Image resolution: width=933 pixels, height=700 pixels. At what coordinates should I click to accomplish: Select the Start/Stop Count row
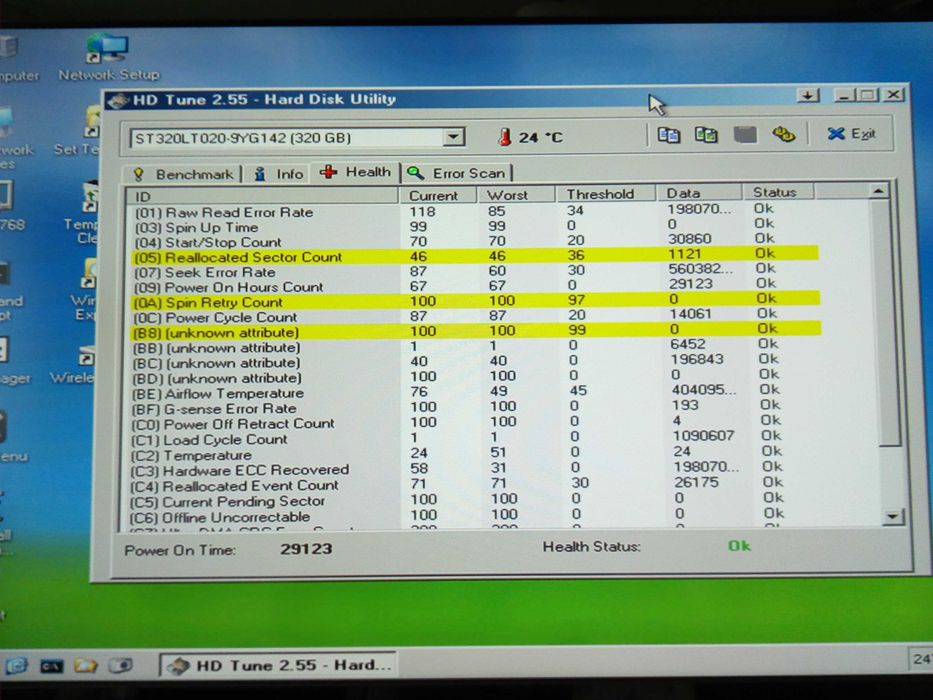point(474,242)
